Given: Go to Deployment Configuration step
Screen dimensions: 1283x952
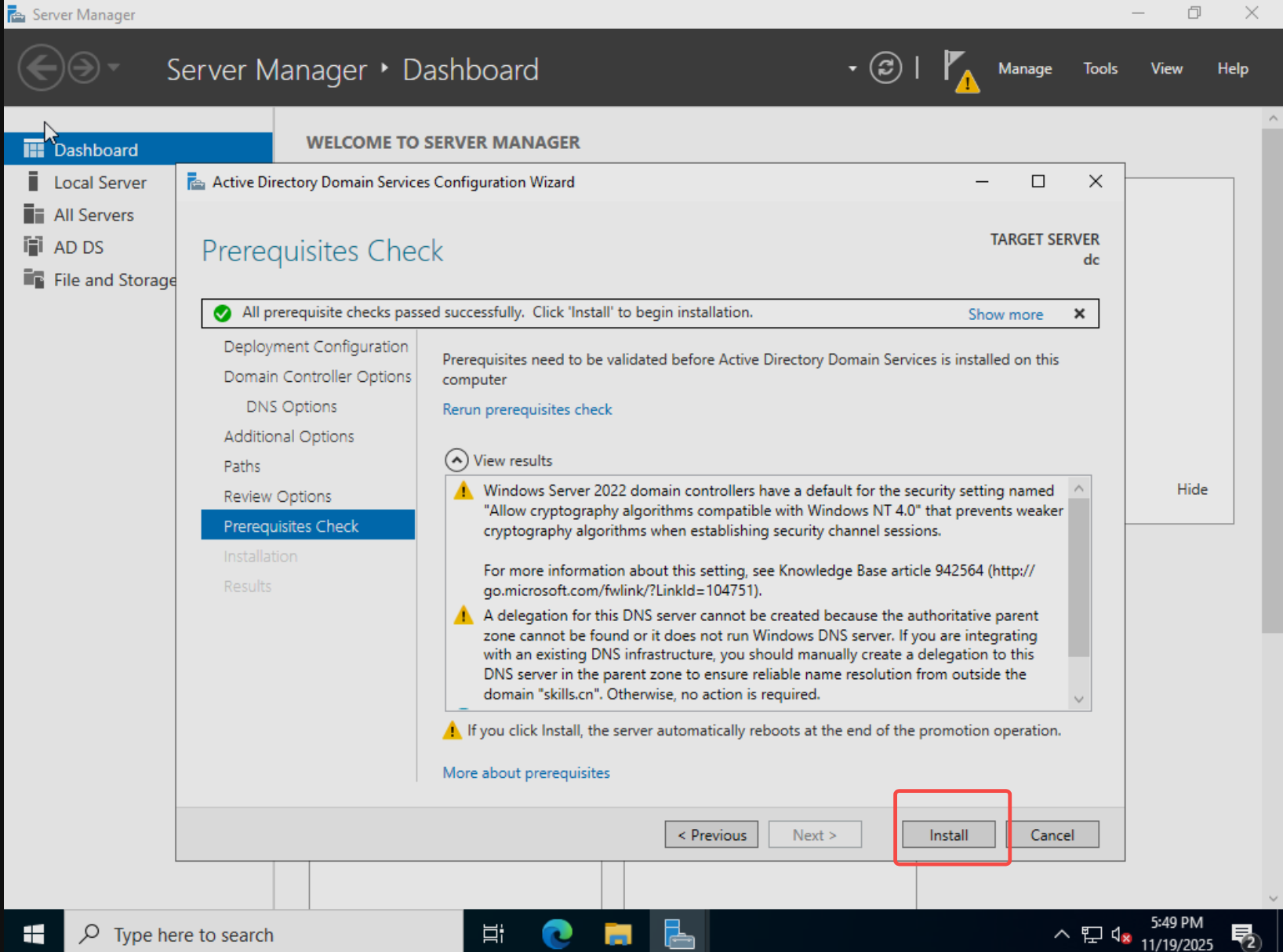Looking at the screenshot, I should [316, 347].
